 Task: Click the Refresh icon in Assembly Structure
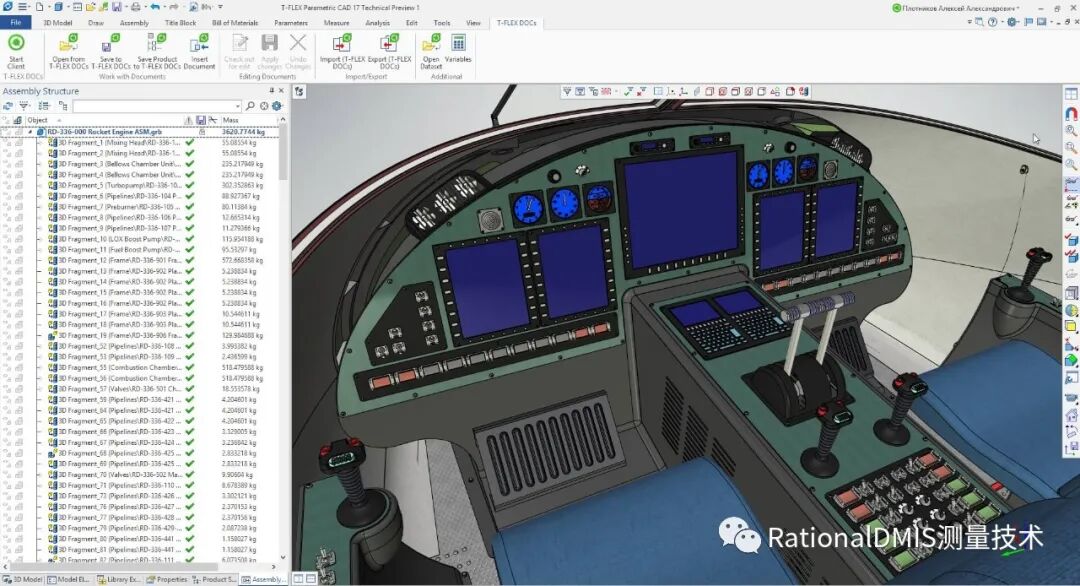click(8, 106)
